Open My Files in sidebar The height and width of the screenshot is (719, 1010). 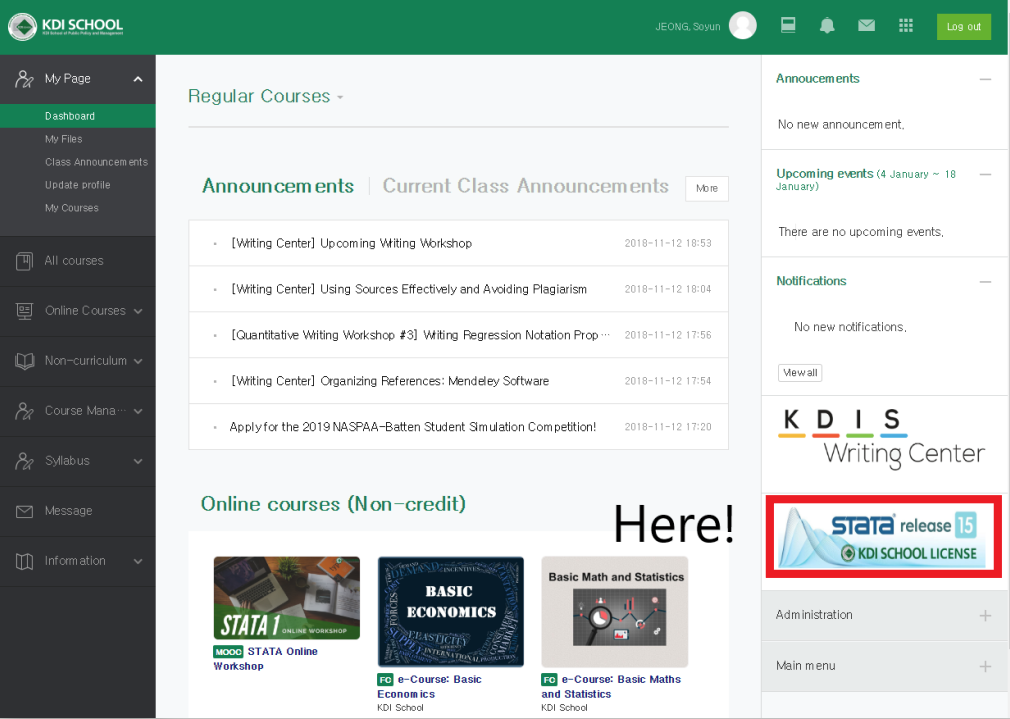pyautogui.click(x=64, y=139)
